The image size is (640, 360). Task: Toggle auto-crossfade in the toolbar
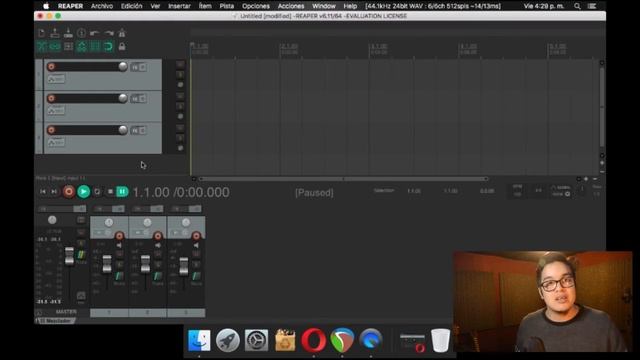pos(42,47)
